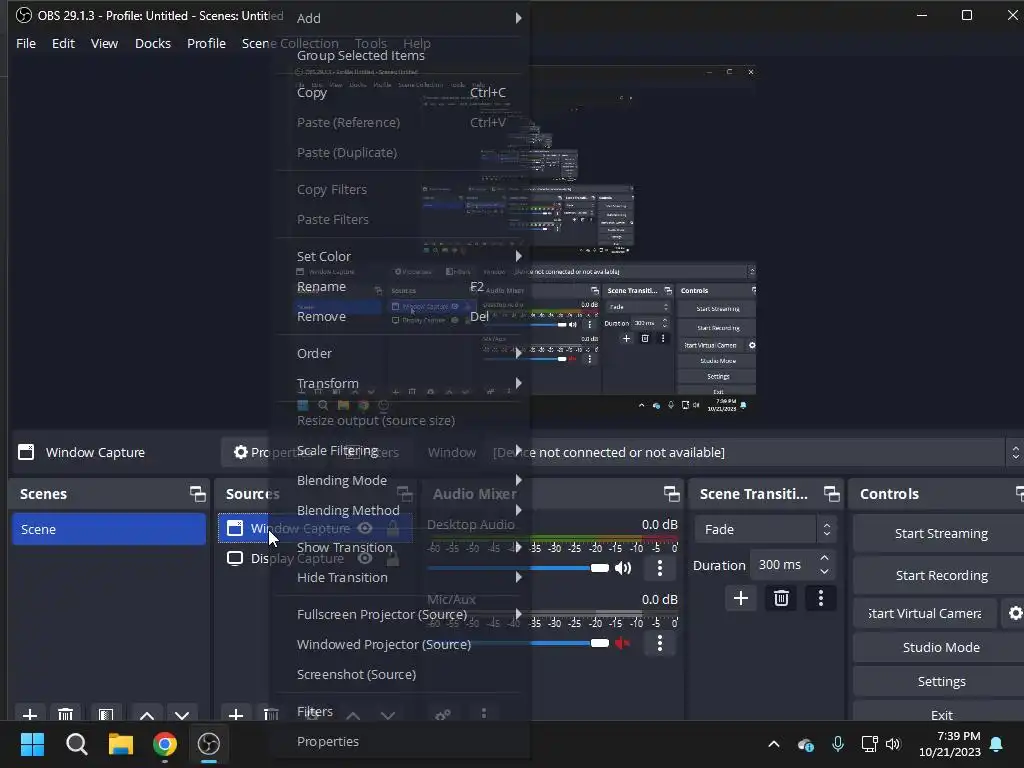
Task: Click the taskbar clock showing 7:39 PM
Action: point(949,744)
